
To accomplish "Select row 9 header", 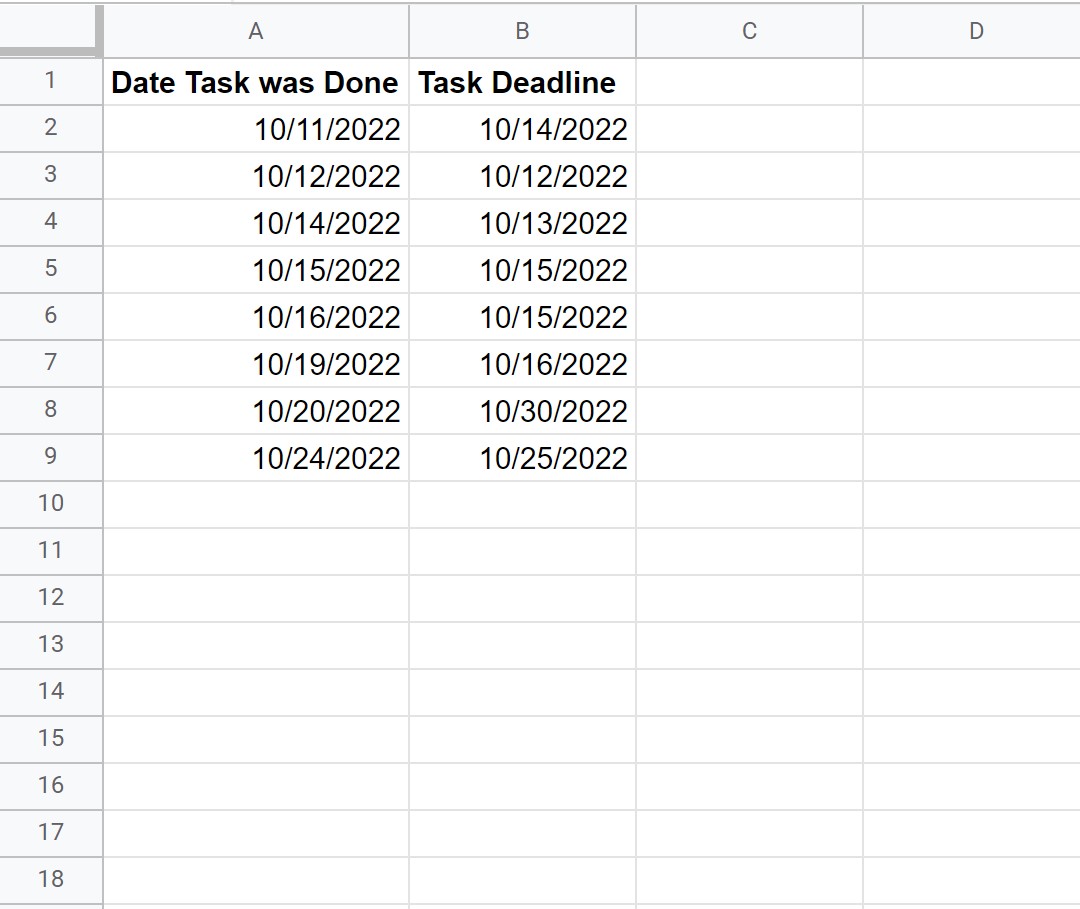I will click(x=51, y=457).
